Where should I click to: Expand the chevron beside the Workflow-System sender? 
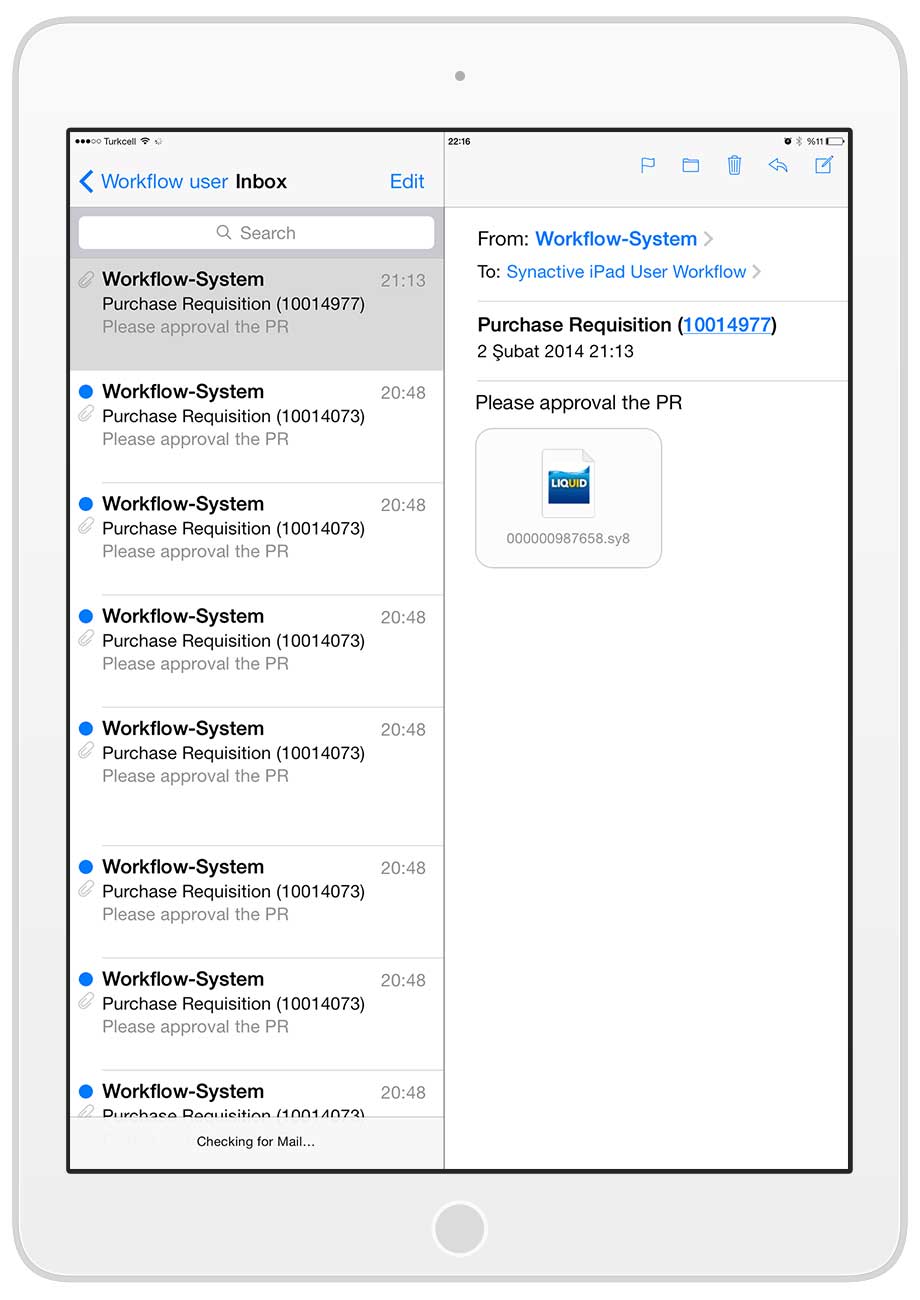(709, 239)
